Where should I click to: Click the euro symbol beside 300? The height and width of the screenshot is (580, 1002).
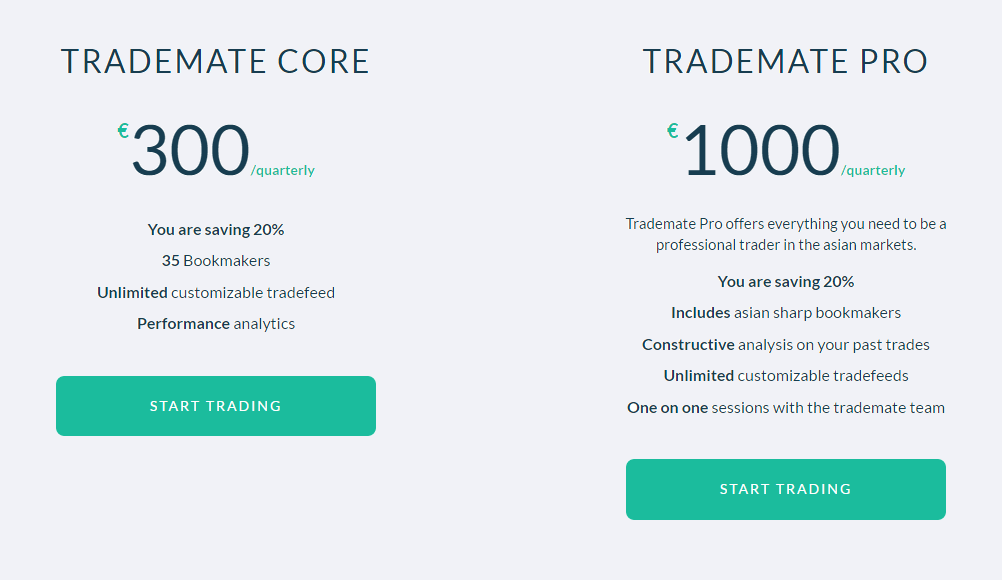coord(123,132)
